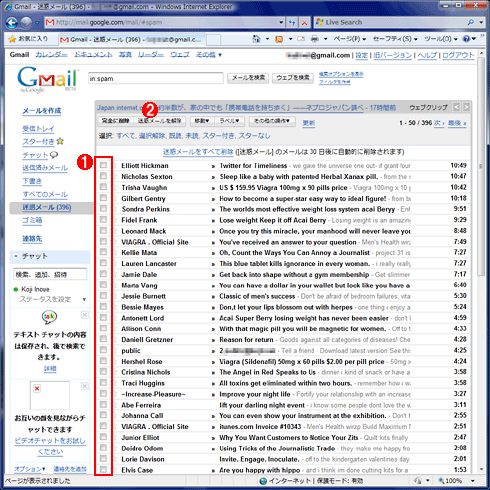The height and width of the screenshot is (490, 490).
Task: Click the blue Help question mark icon
Action: (466, 39)
